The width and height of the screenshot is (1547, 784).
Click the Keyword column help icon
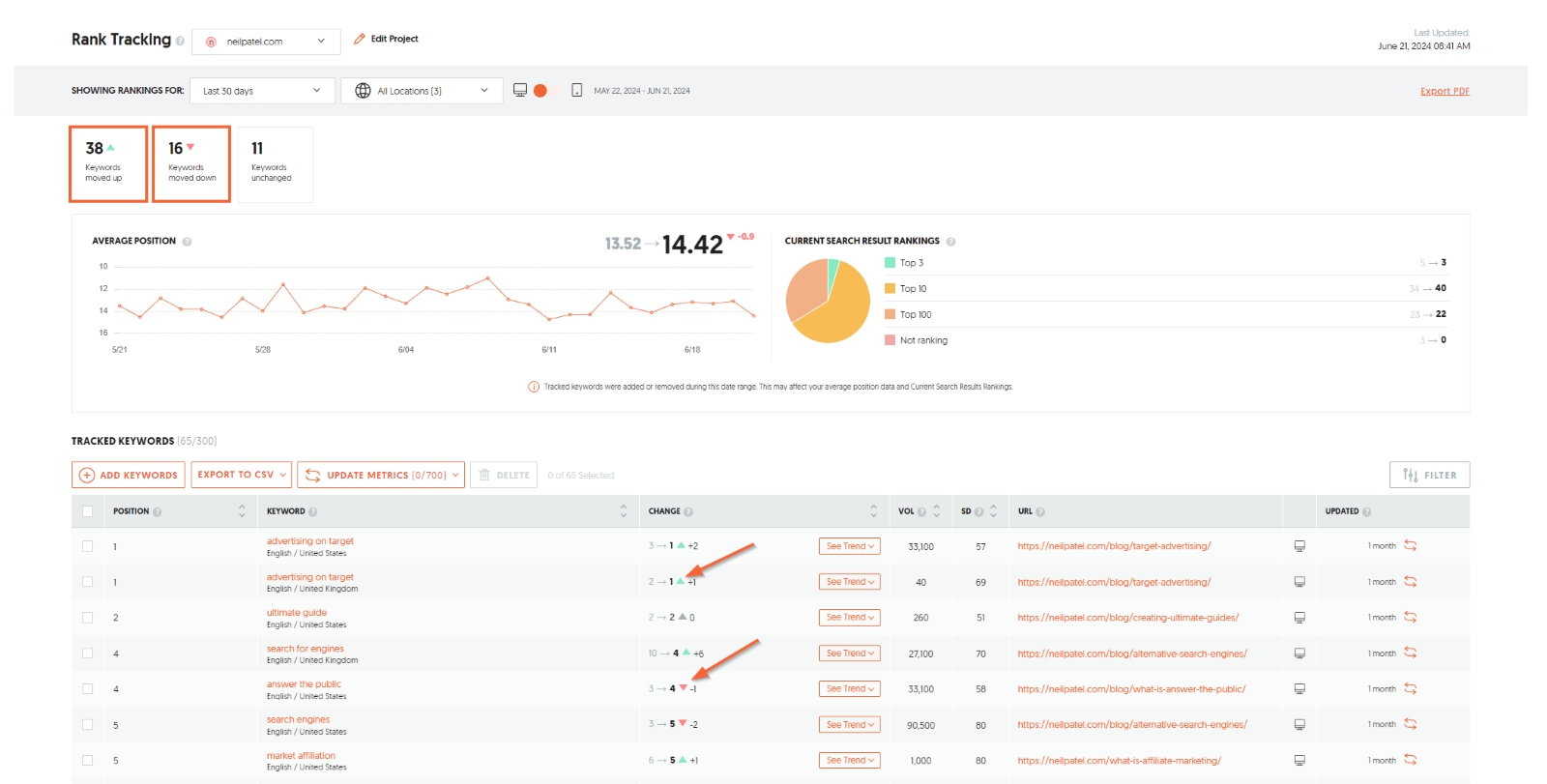tap(312, 511)
